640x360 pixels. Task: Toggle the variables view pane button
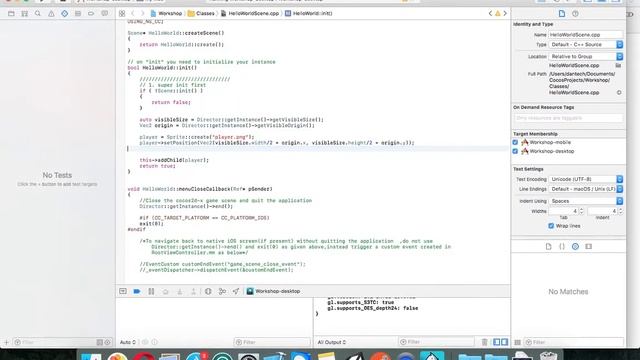coord(497,342)
